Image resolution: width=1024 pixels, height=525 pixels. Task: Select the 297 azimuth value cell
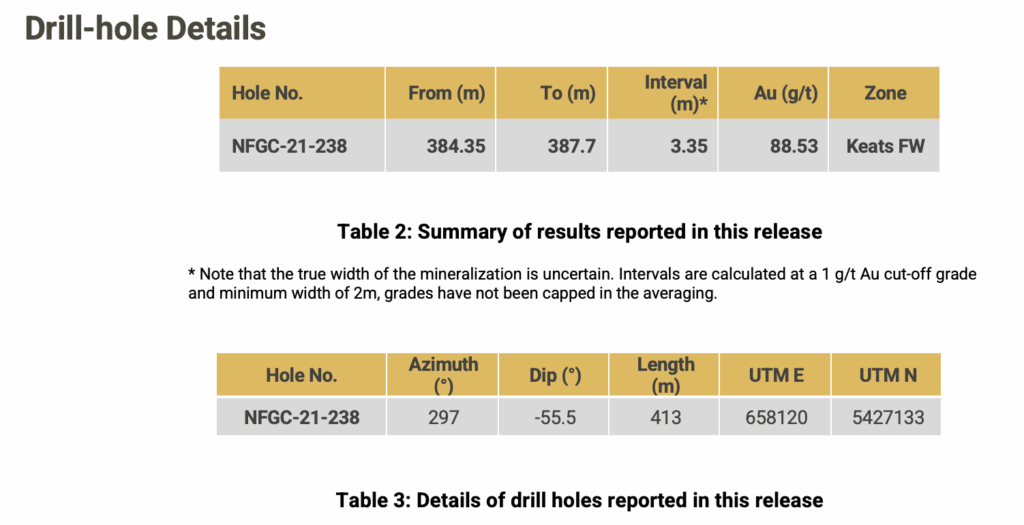(444, 417)
